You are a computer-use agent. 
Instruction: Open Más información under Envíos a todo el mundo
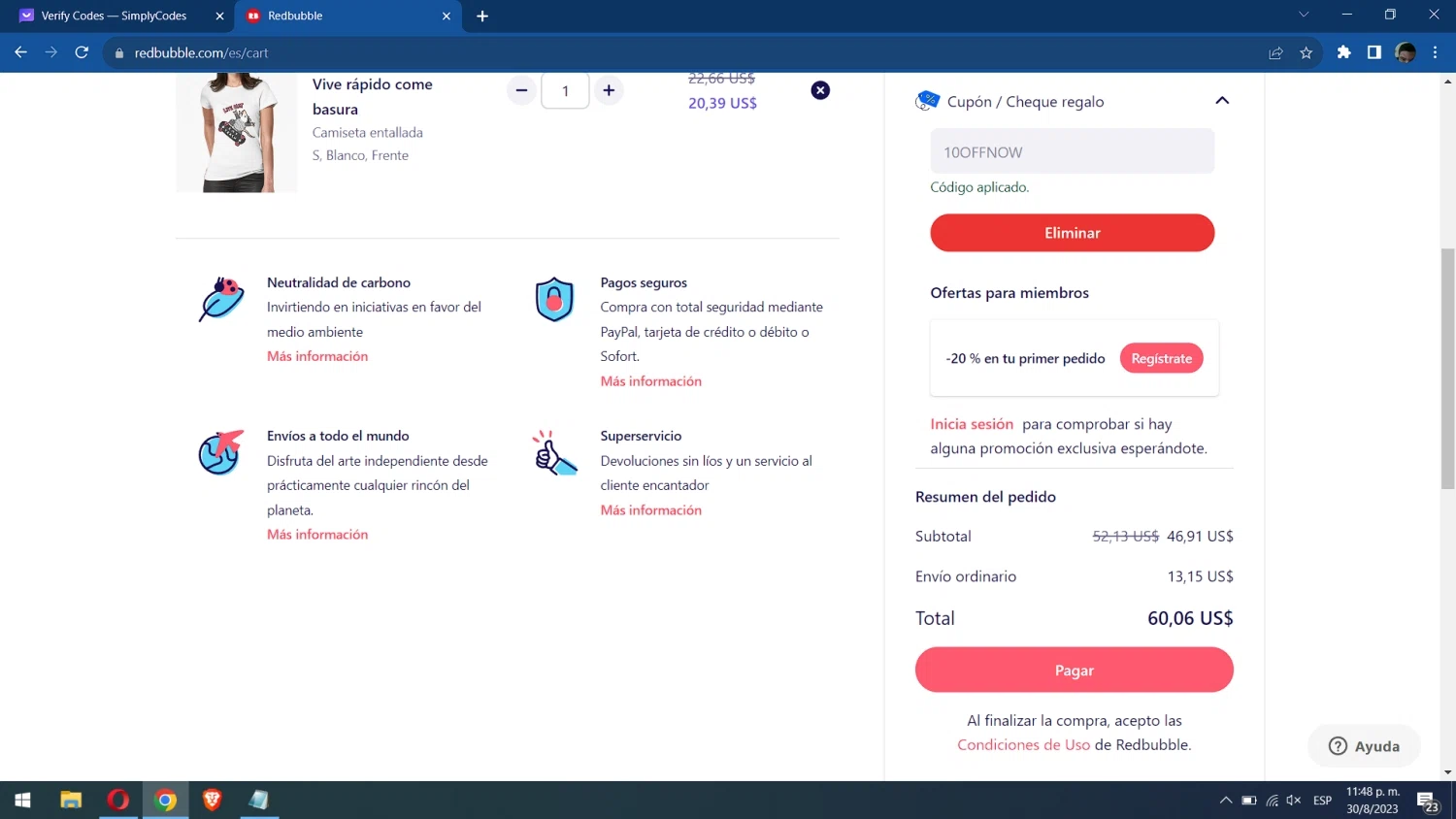coord(317,535)
